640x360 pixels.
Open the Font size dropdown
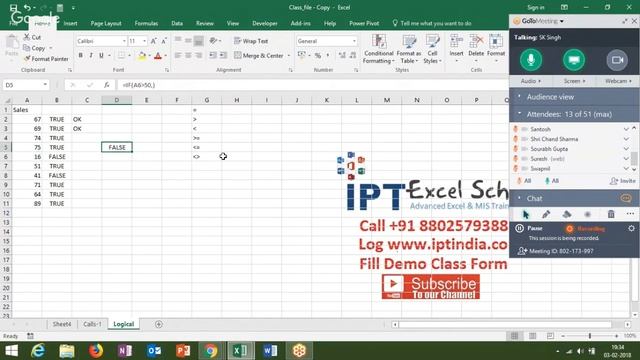pos(144,41)
